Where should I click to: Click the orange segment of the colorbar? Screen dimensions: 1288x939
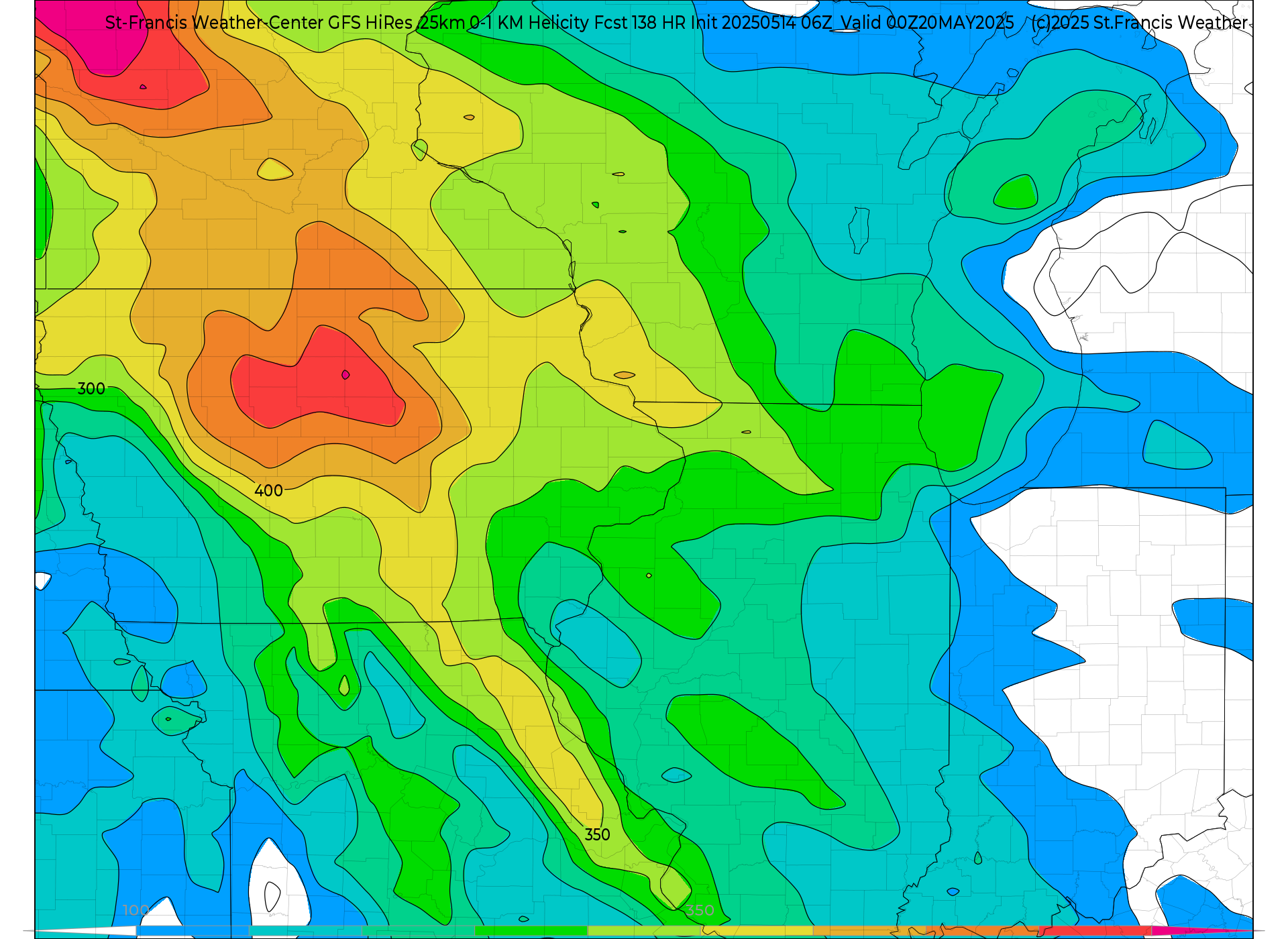(x=982, y=931)
